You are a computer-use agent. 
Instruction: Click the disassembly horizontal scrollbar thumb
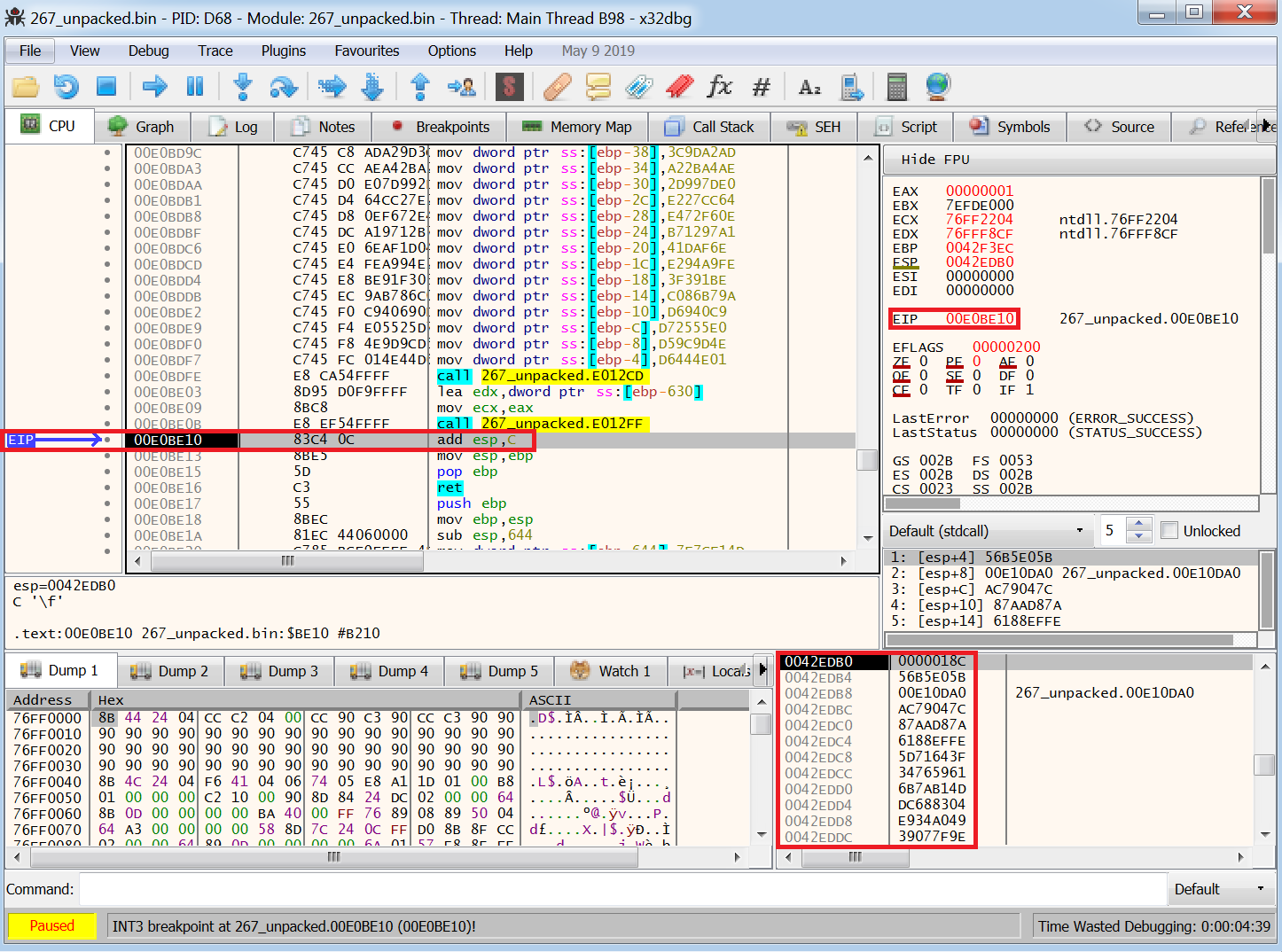(287, 560)
